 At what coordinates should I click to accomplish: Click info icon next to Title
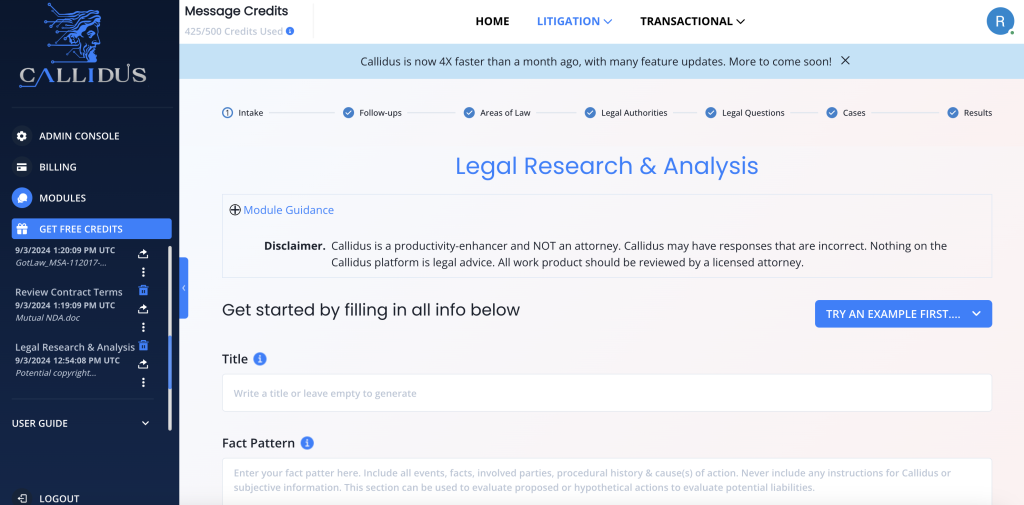point(260,359)
